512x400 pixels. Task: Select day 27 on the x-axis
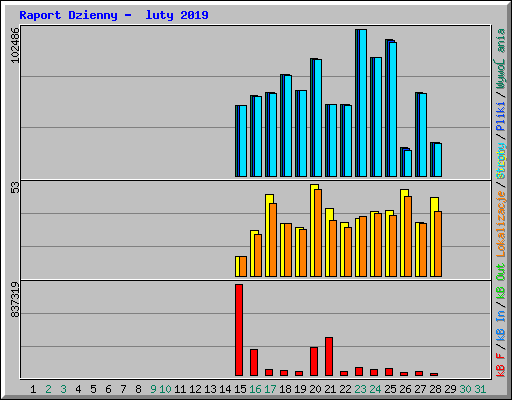420,389
